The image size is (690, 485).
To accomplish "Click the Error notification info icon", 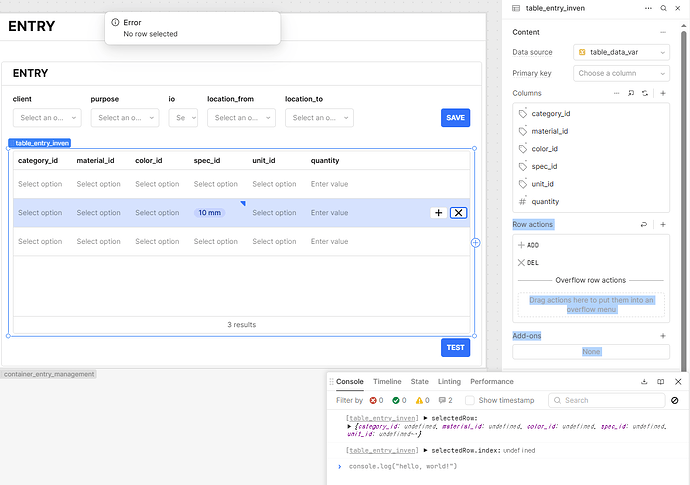I will pos(115,22).
